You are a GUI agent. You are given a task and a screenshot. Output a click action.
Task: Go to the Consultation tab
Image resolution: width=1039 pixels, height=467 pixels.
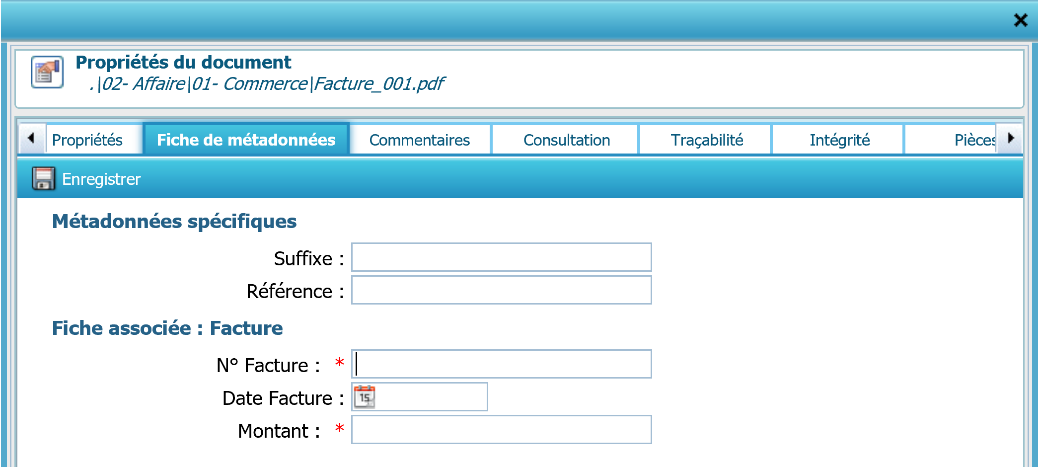click(566, 140)
